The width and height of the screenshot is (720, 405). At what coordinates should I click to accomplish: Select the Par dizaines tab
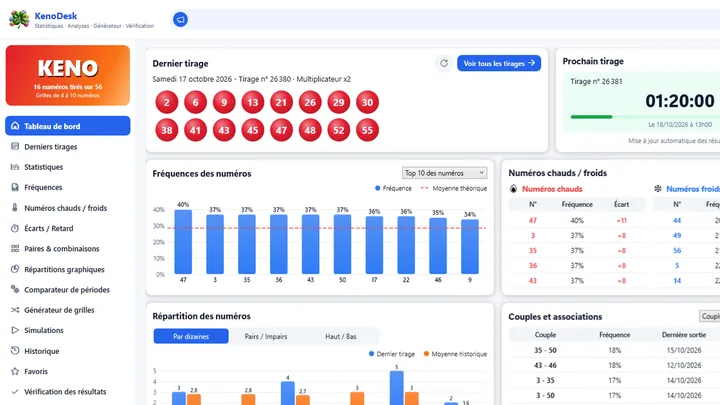pos(191,336)
